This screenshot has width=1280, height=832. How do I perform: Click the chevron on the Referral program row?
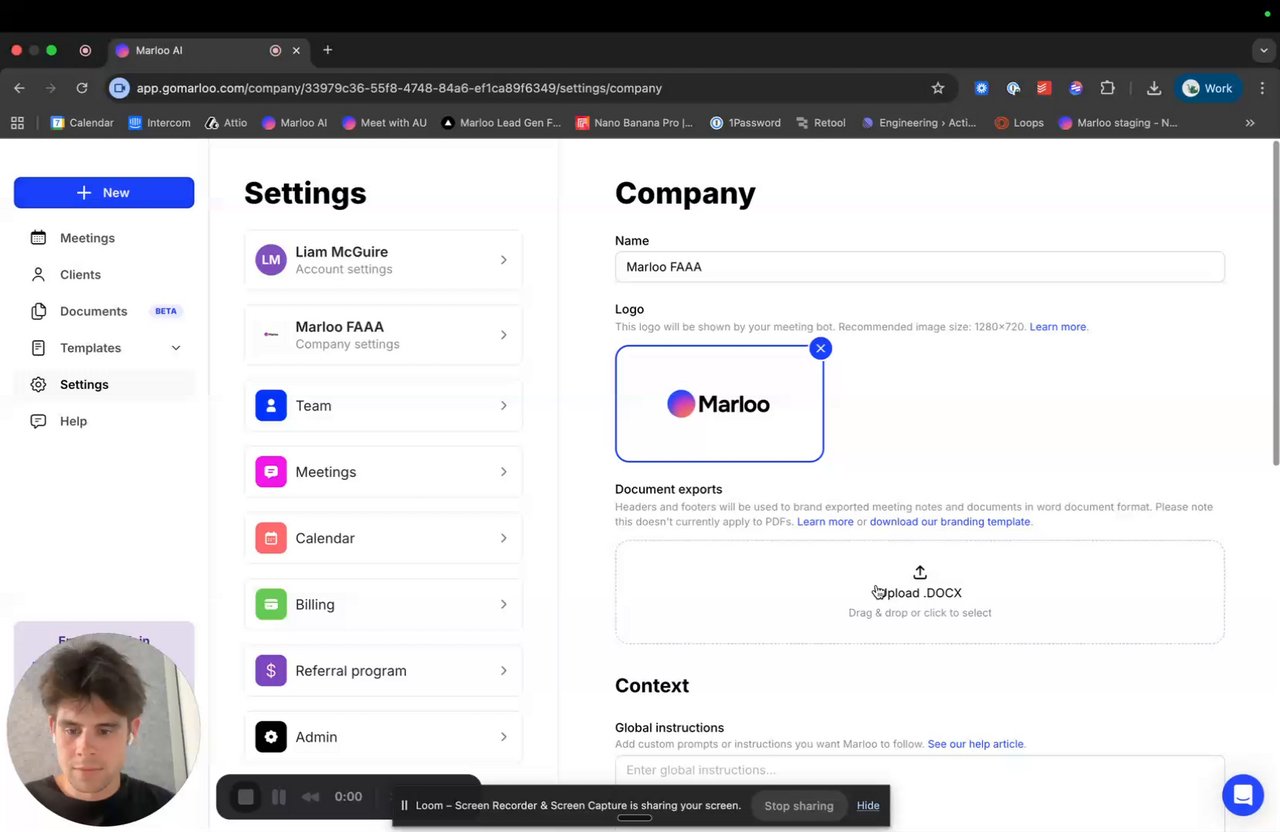[x=503, y=670]
